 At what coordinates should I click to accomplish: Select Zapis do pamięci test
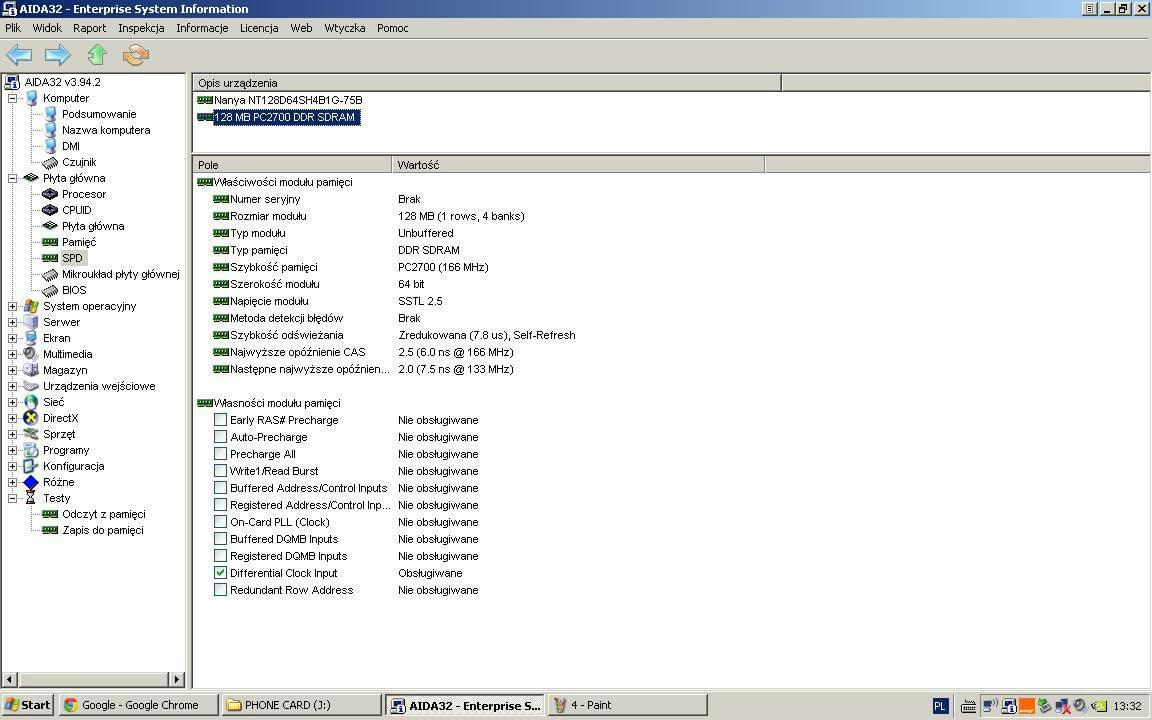click(x=103, y=530)
